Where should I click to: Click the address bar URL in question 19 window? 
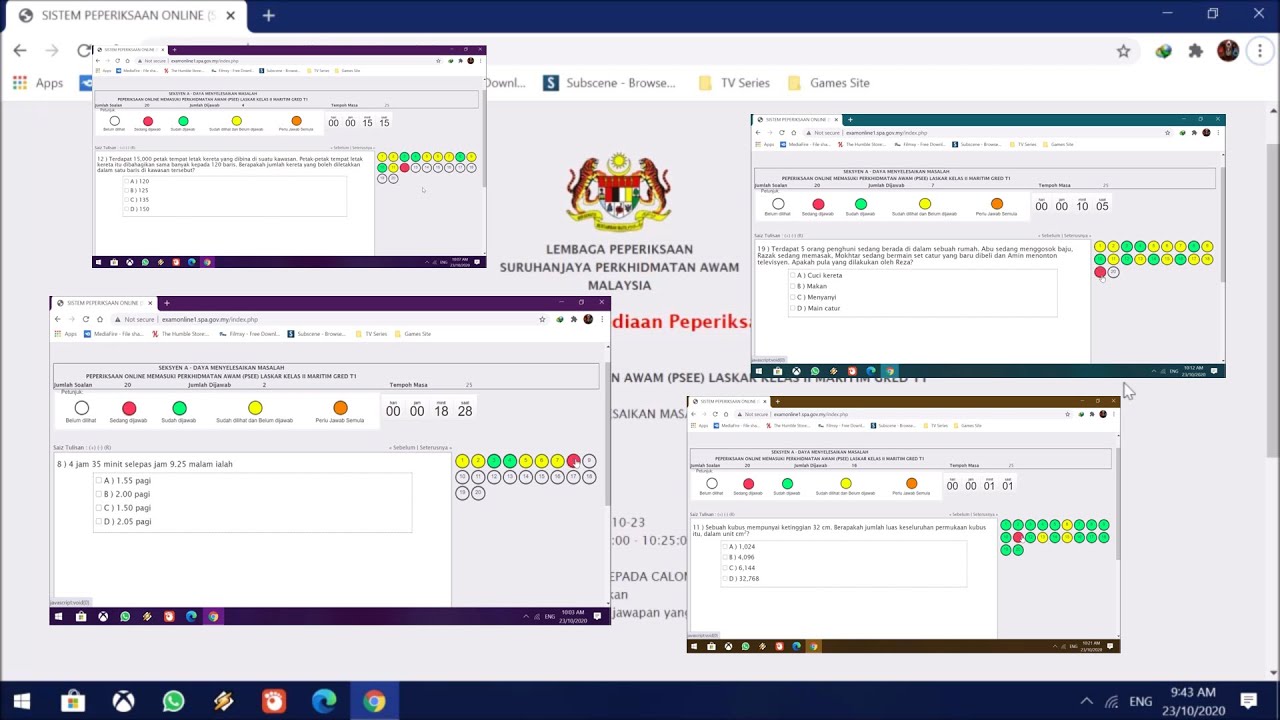coord(888,133)
